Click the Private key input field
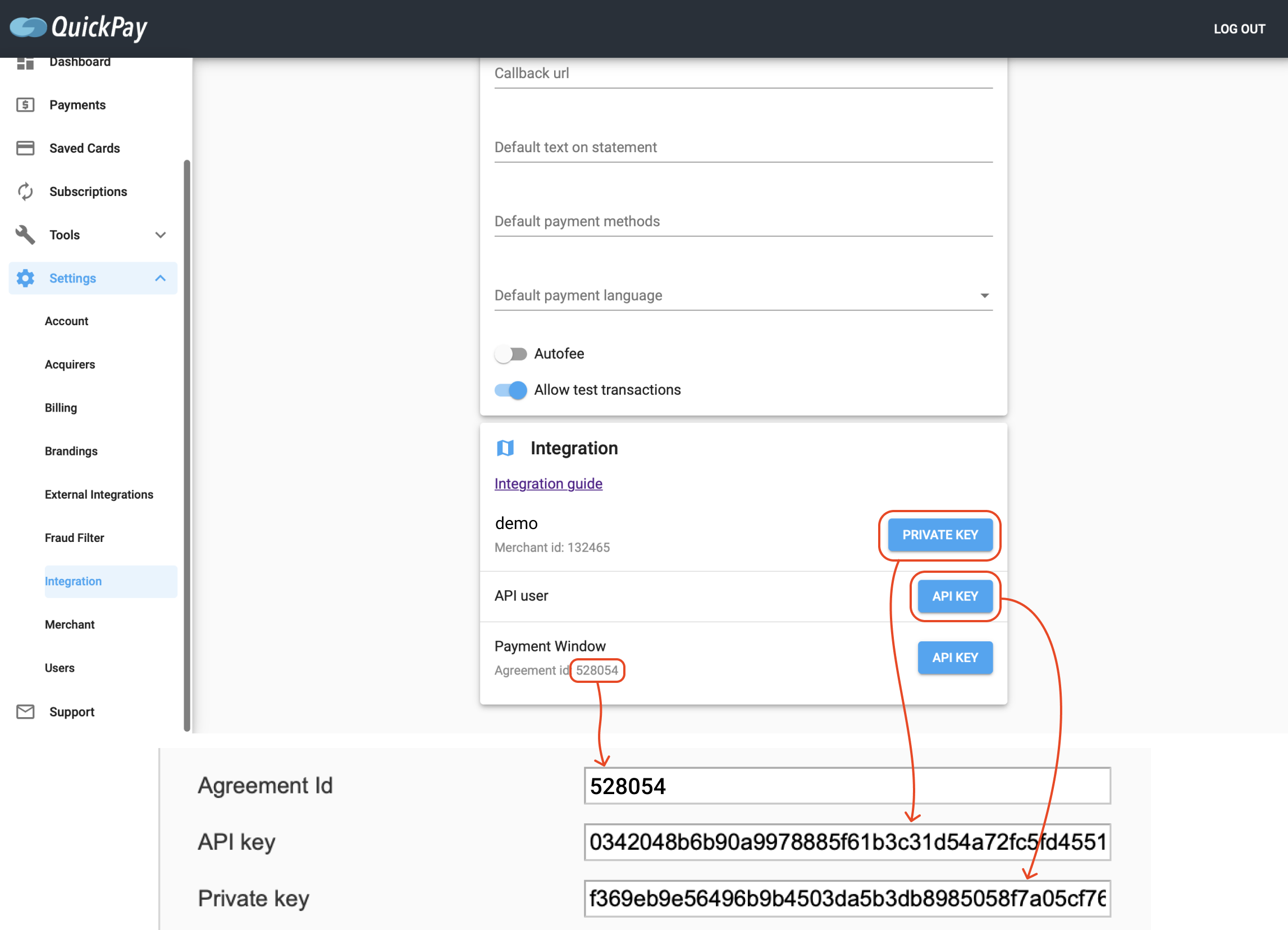Screen dimensions: 1288x930 [x=847, y=898]
